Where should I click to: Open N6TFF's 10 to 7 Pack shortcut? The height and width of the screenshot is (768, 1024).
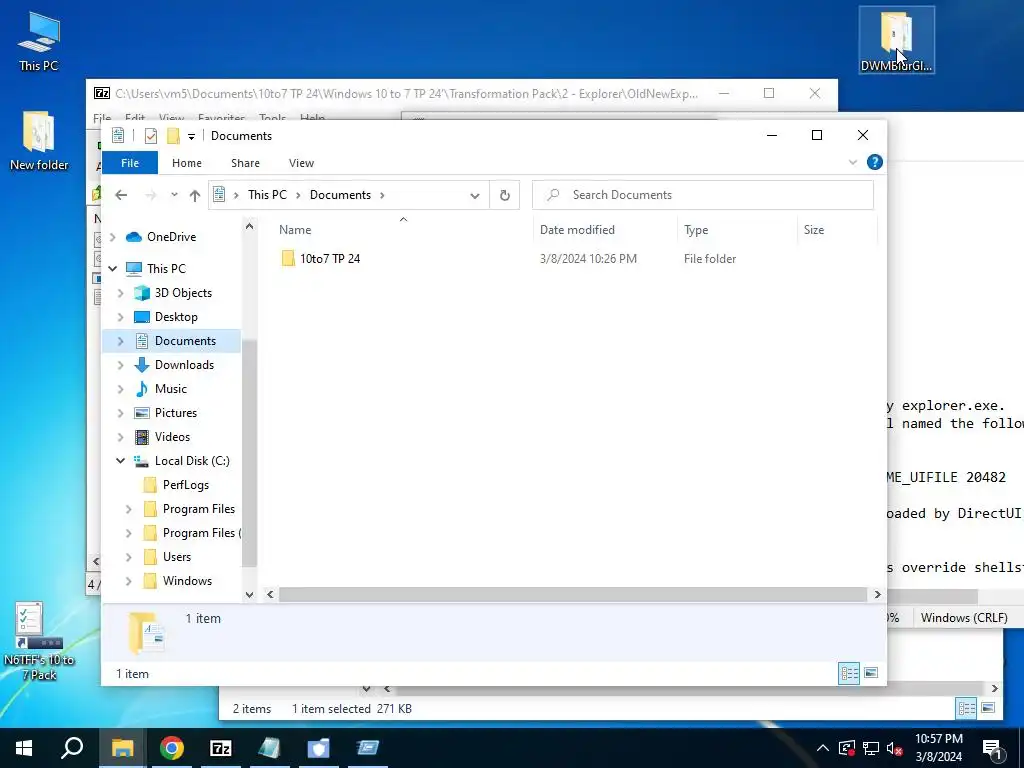point(39,641)
